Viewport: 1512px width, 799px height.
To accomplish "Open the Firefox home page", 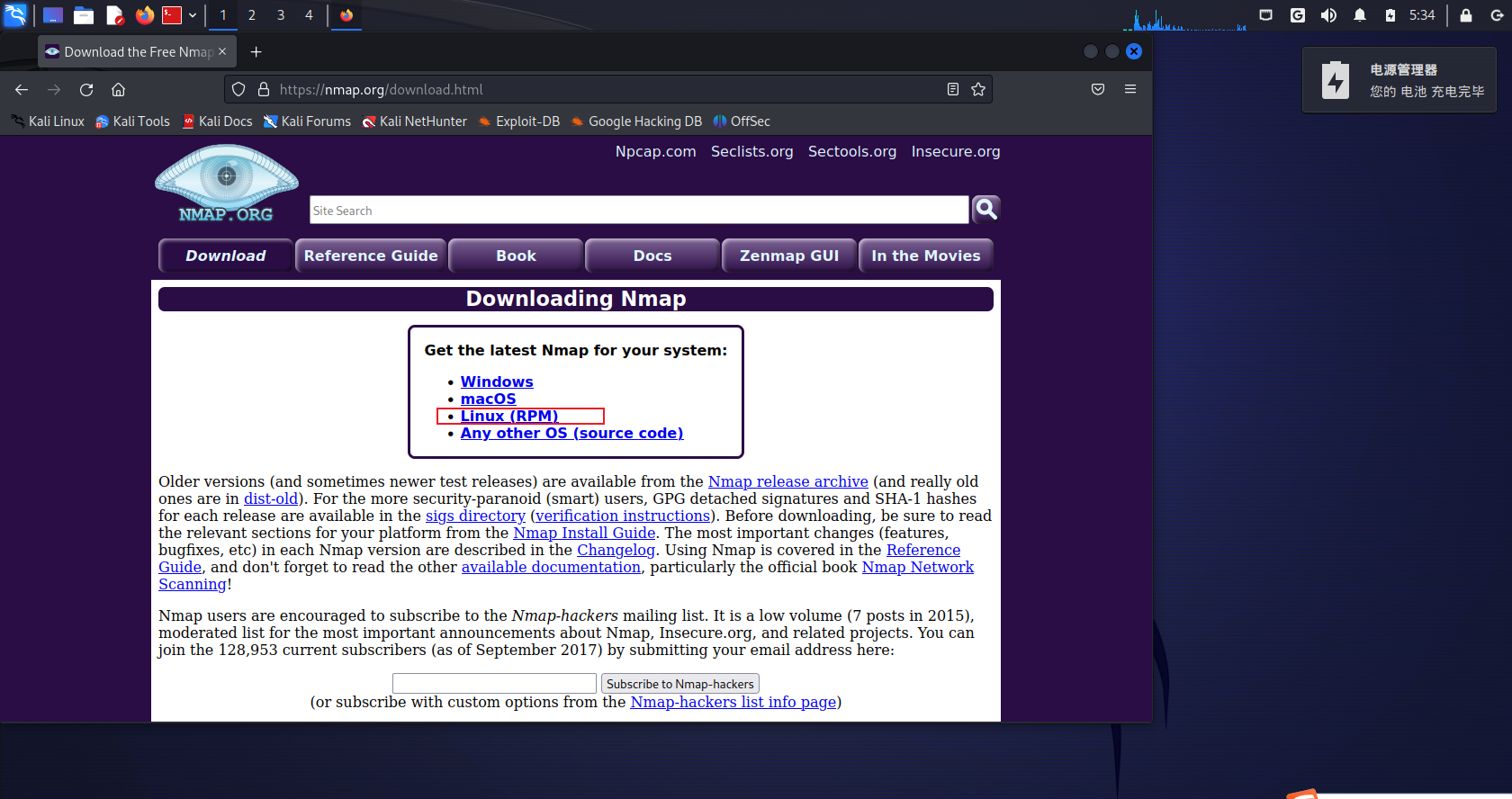I will click(118, 89).
